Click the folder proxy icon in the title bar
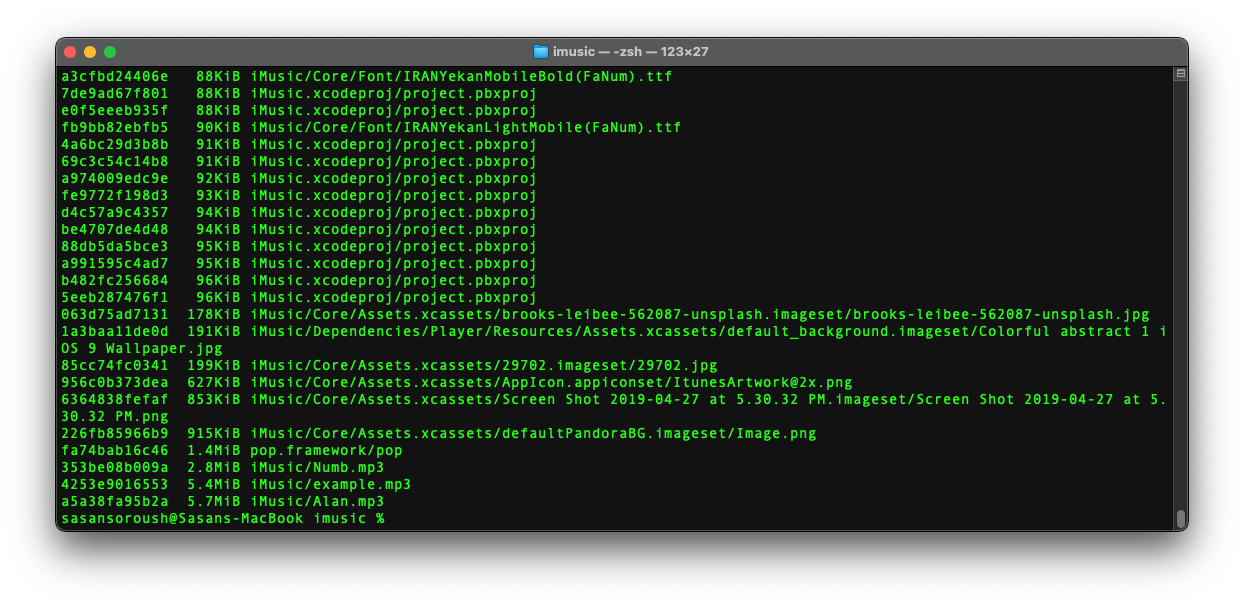This screenshot has height=605, width=1244. (x=540, y=50)
